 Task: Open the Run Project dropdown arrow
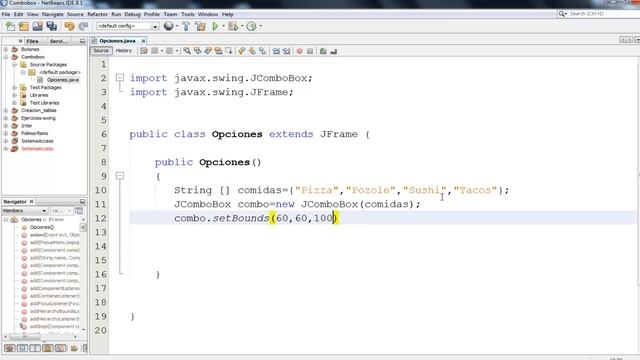(223, 27)
